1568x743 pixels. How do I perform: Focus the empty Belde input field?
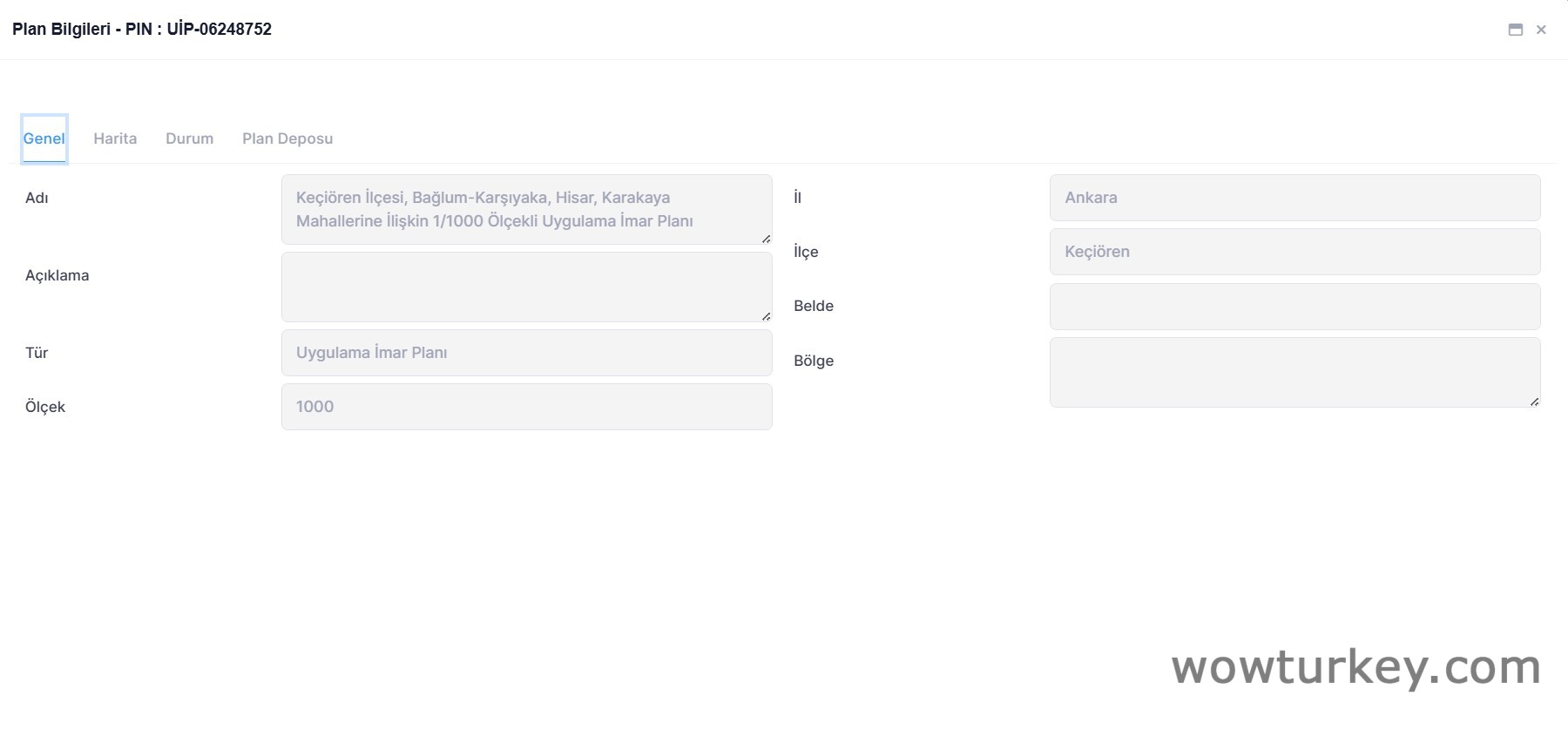(1294, 307)
